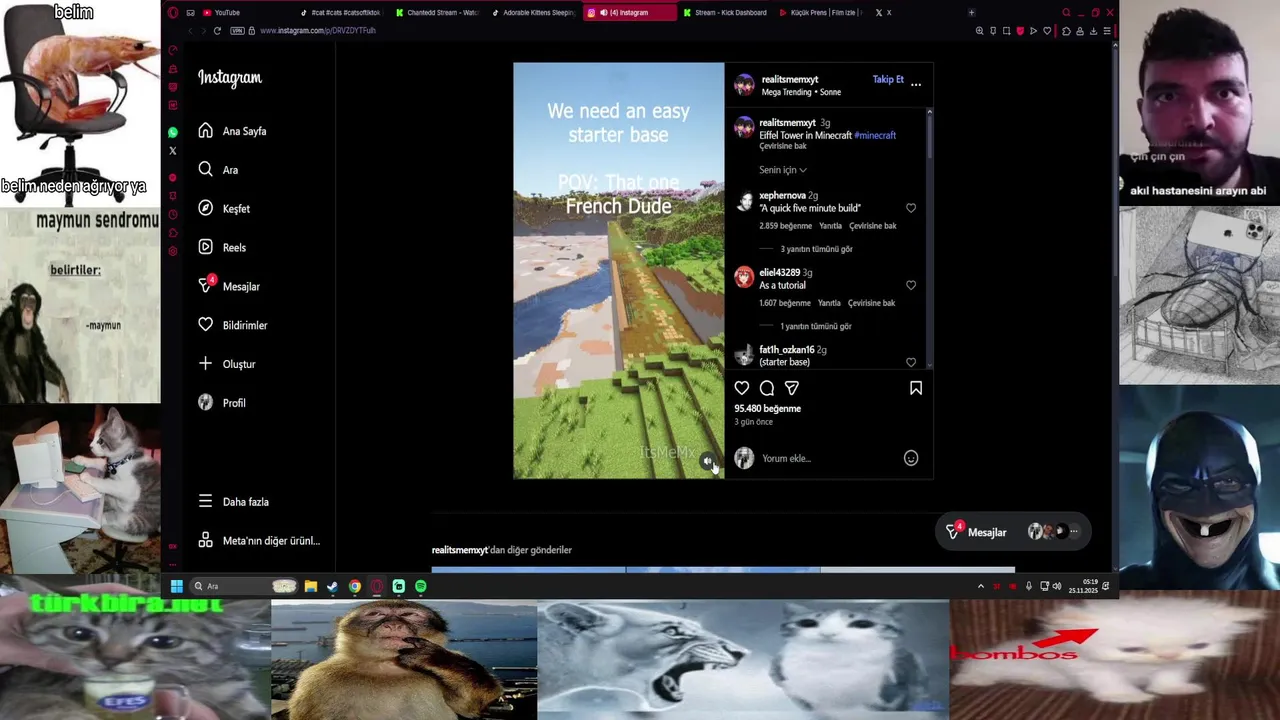The width and height of the screenshot is (1280, 720).
Task: Toggle mute on the video speaker icon
Action: pyautogui.click(x=707, y=461)
